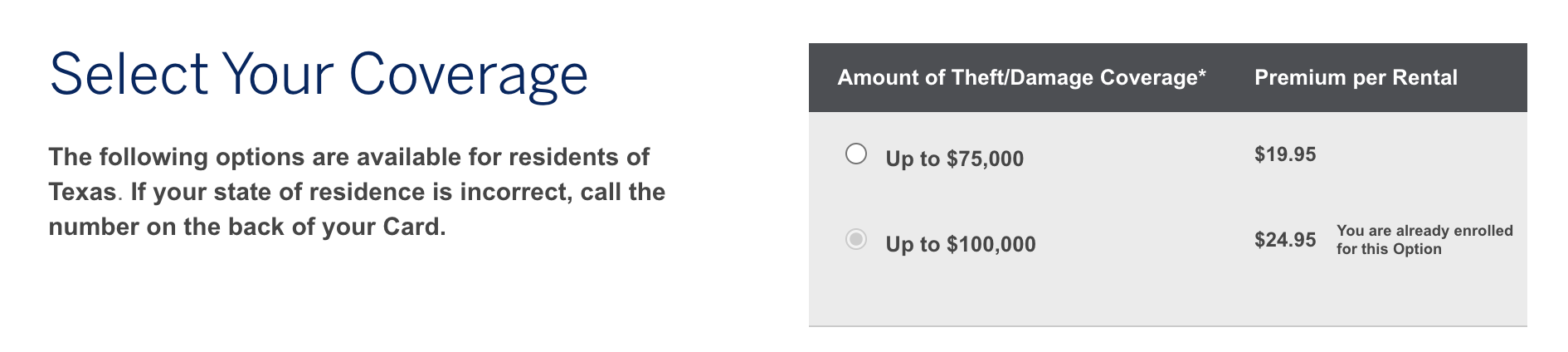
Task: Click the "Premium per Rental" column header
Action: click(1356, 77)
